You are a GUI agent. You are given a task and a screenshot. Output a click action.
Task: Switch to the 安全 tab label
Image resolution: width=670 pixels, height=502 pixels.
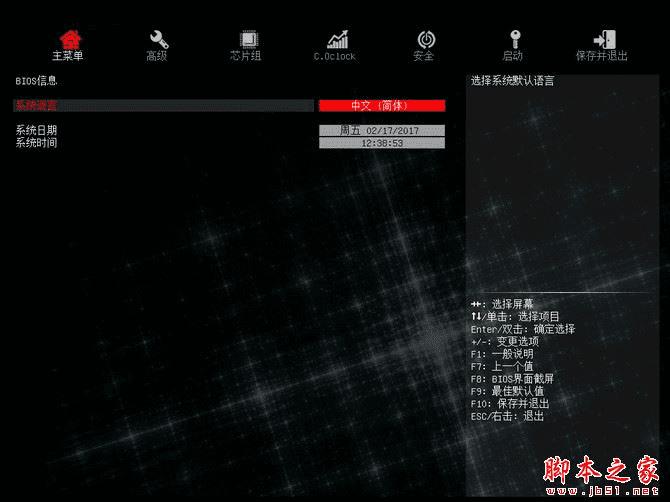pos(423,56)
